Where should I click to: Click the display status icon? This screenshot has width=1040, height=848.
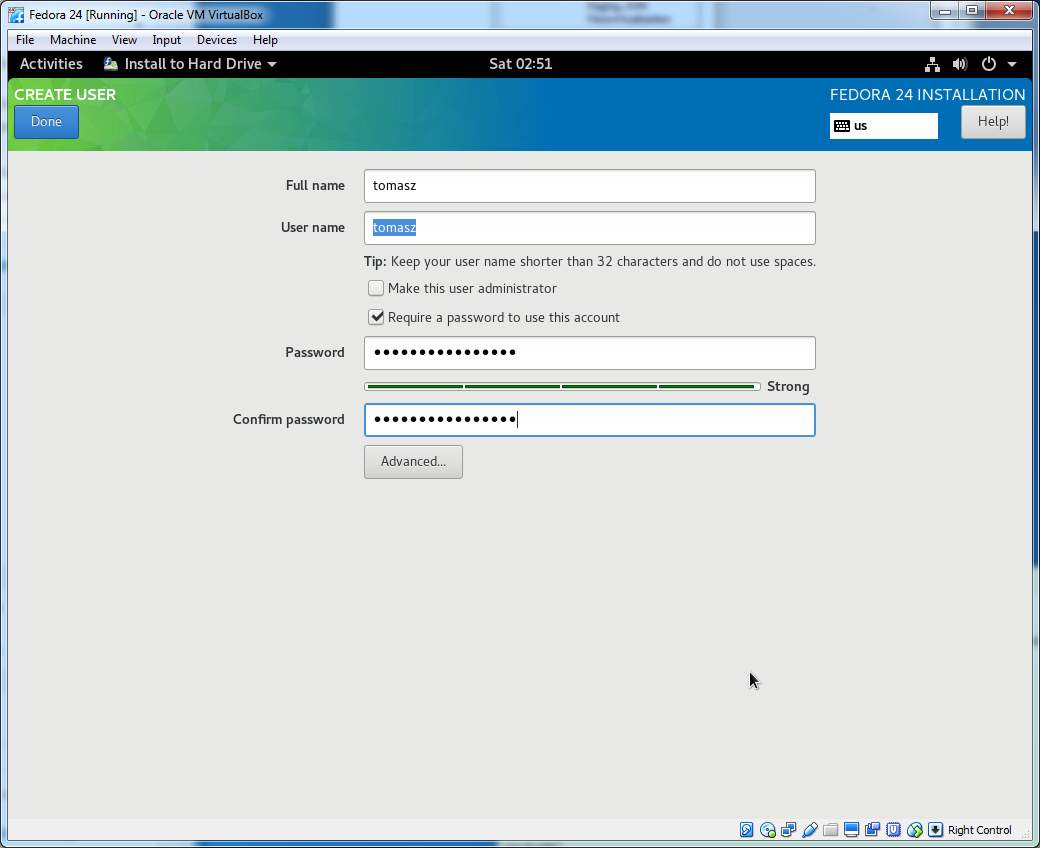pos(852,829)
